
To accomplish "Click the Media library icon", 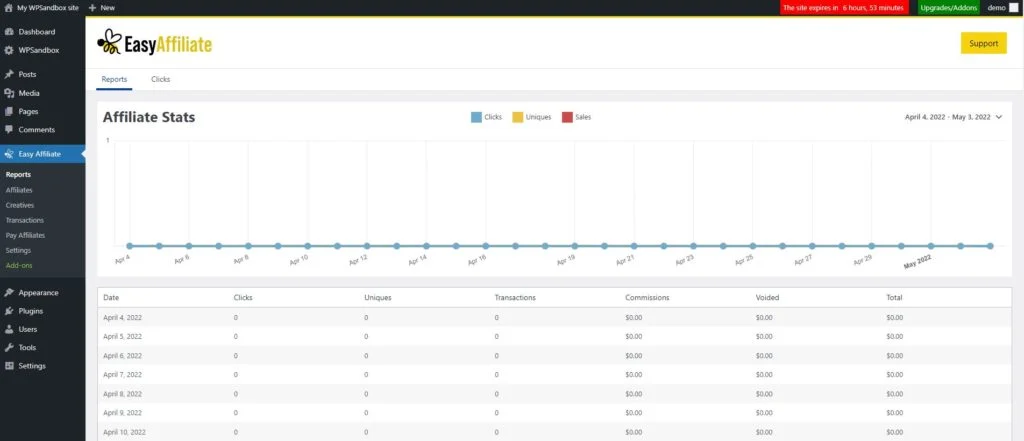I will (x=9, y=93).
